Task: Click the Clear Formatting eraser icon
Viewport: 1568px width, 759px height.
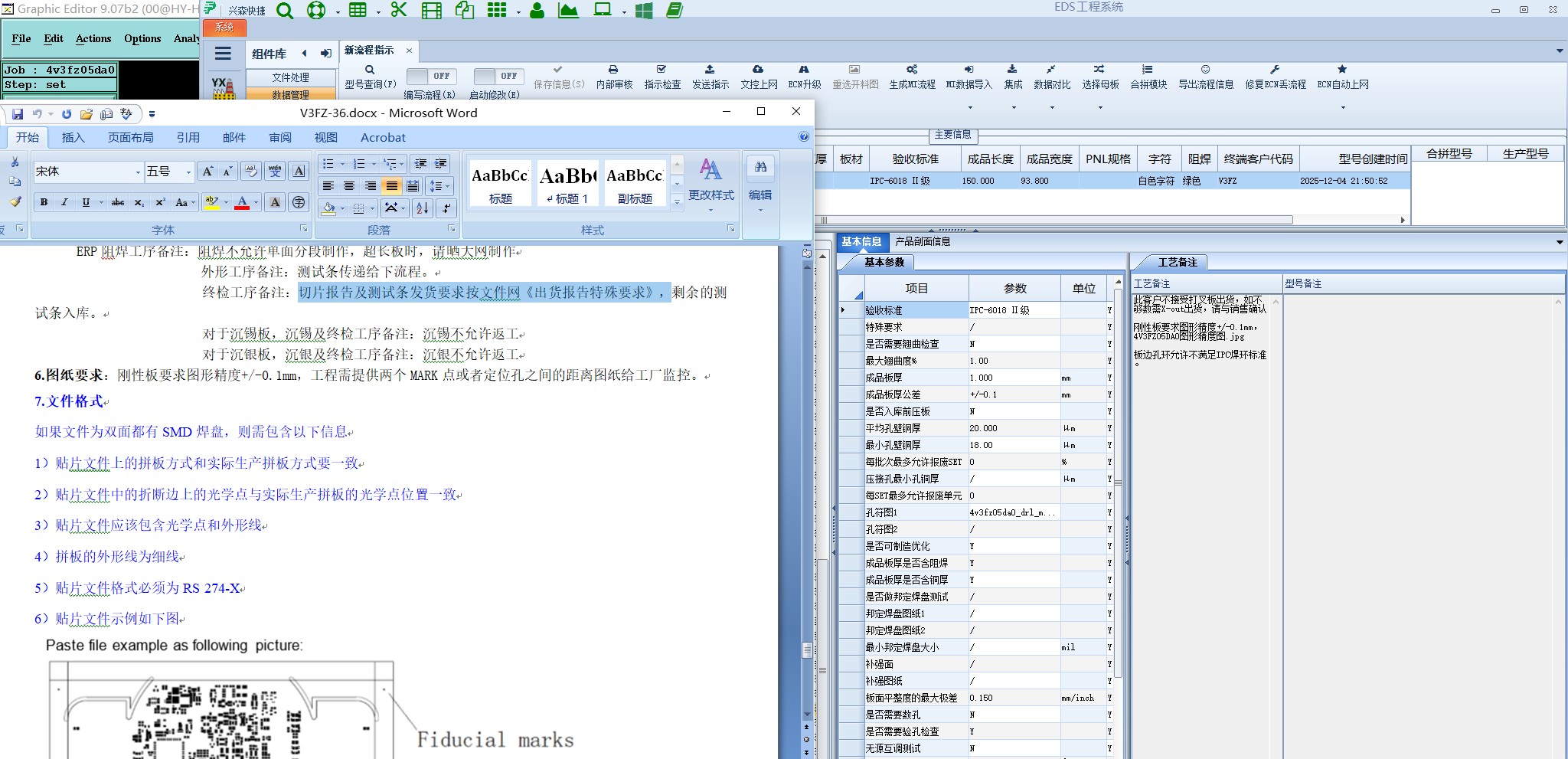Action: coord(251,172)
